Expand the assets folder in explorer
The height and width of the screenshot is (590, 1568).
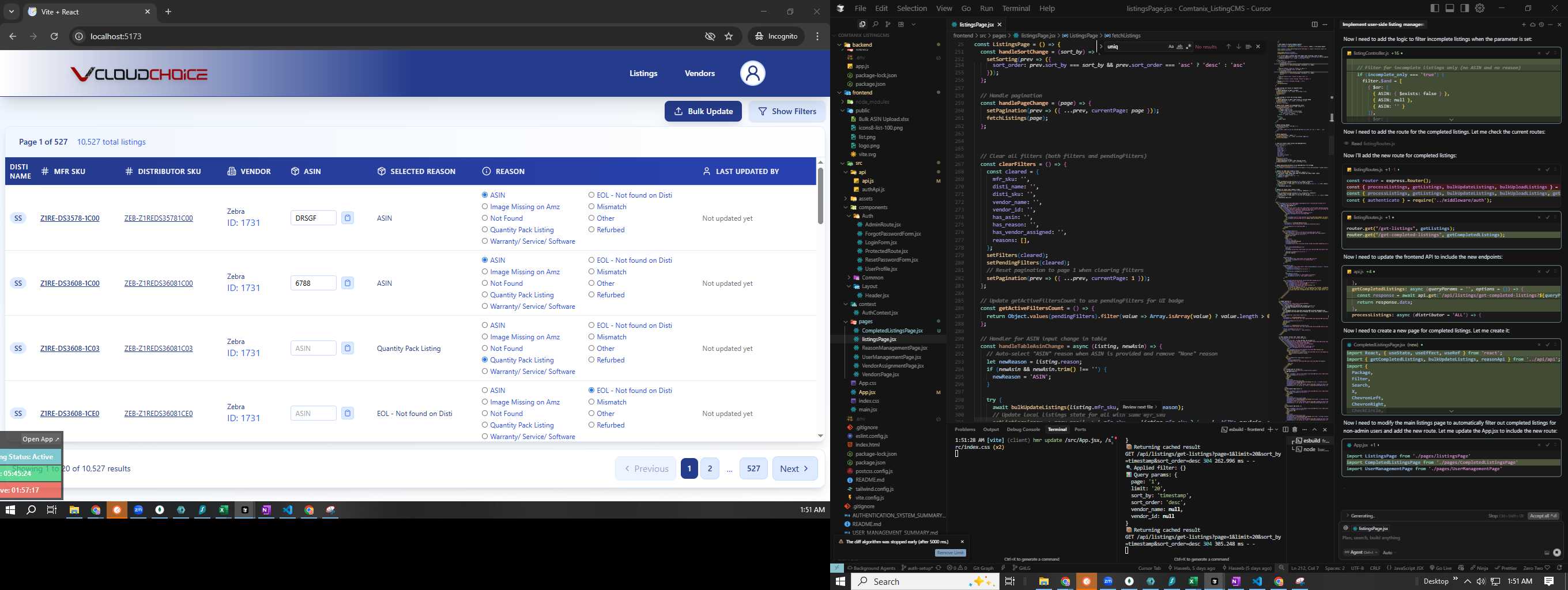[x=846, y=199]
